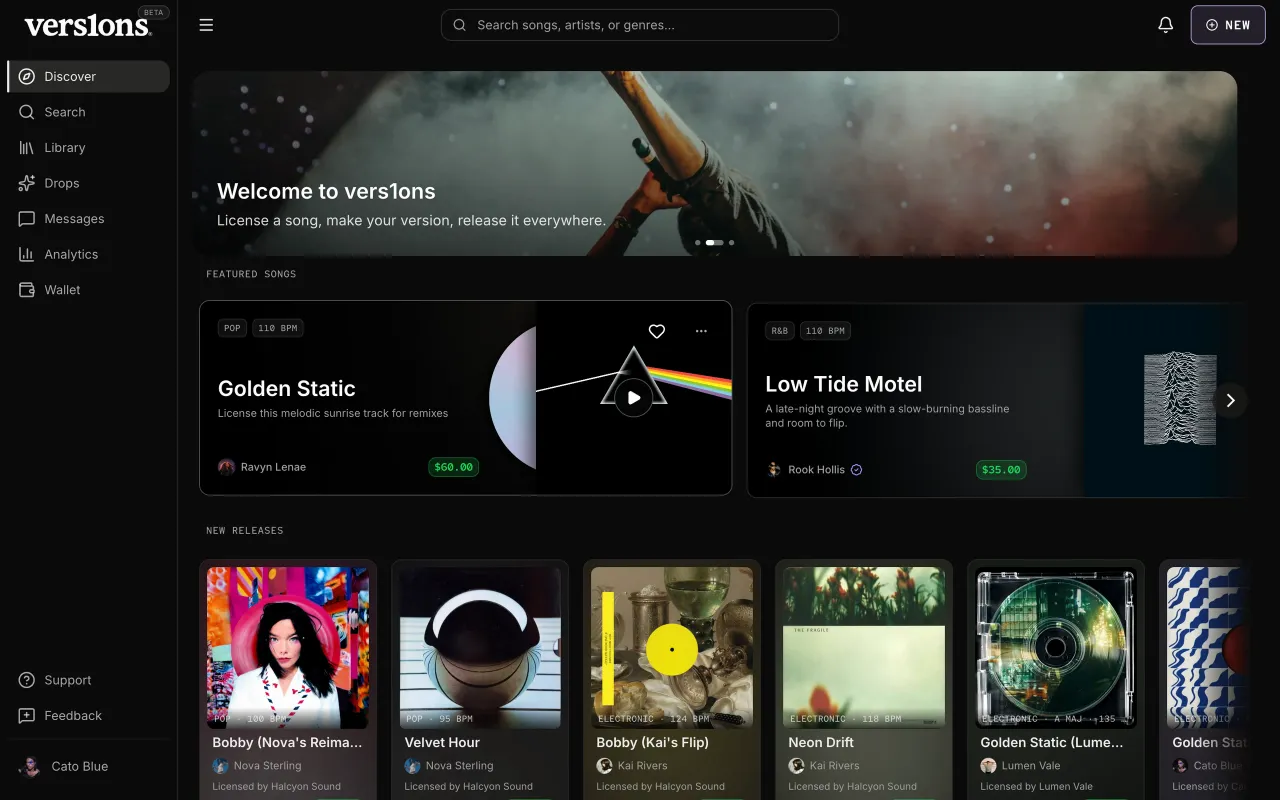This screenshot has height=800, width=1280.
Task: Open Golden Static (Lumen) CD cover
Action: [x=1056, y=648]
